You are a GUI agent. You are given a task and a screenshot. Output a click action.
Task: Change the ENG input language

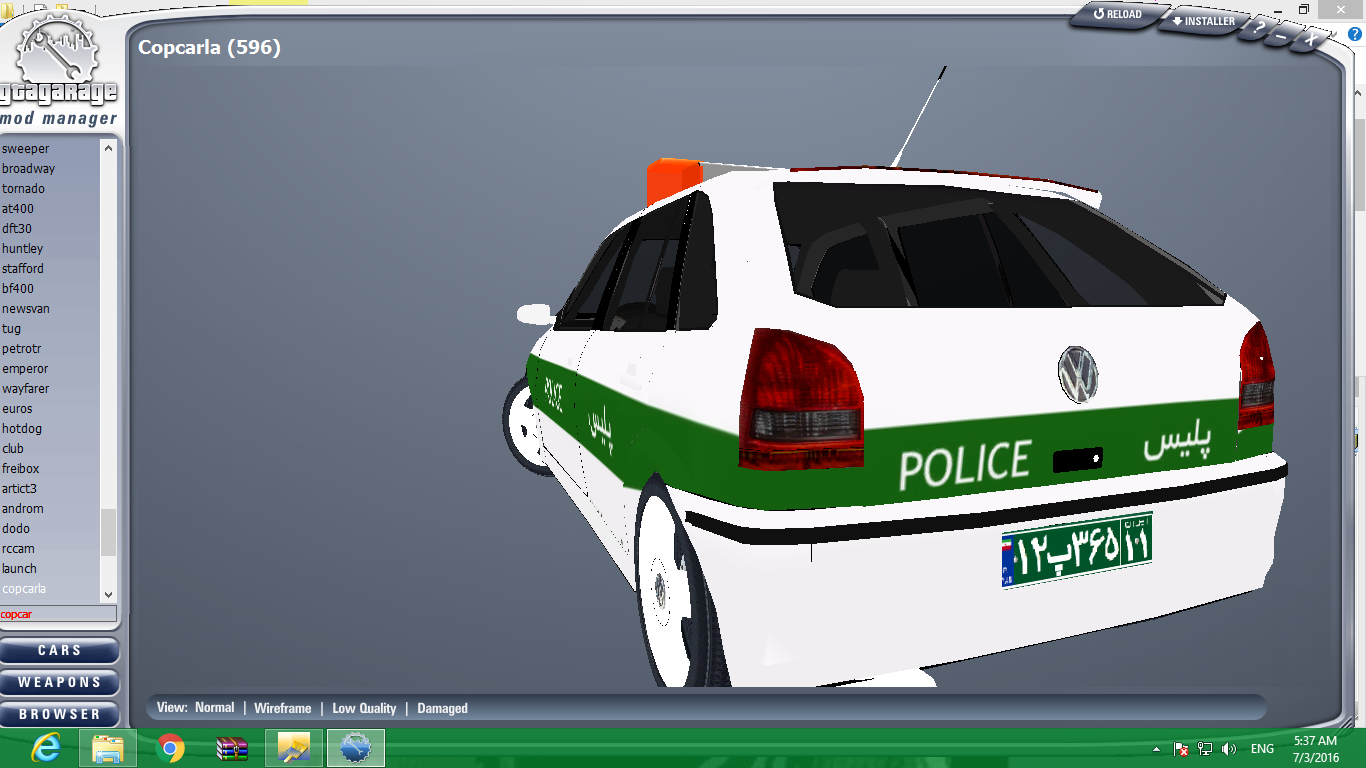coord(1262,749)
